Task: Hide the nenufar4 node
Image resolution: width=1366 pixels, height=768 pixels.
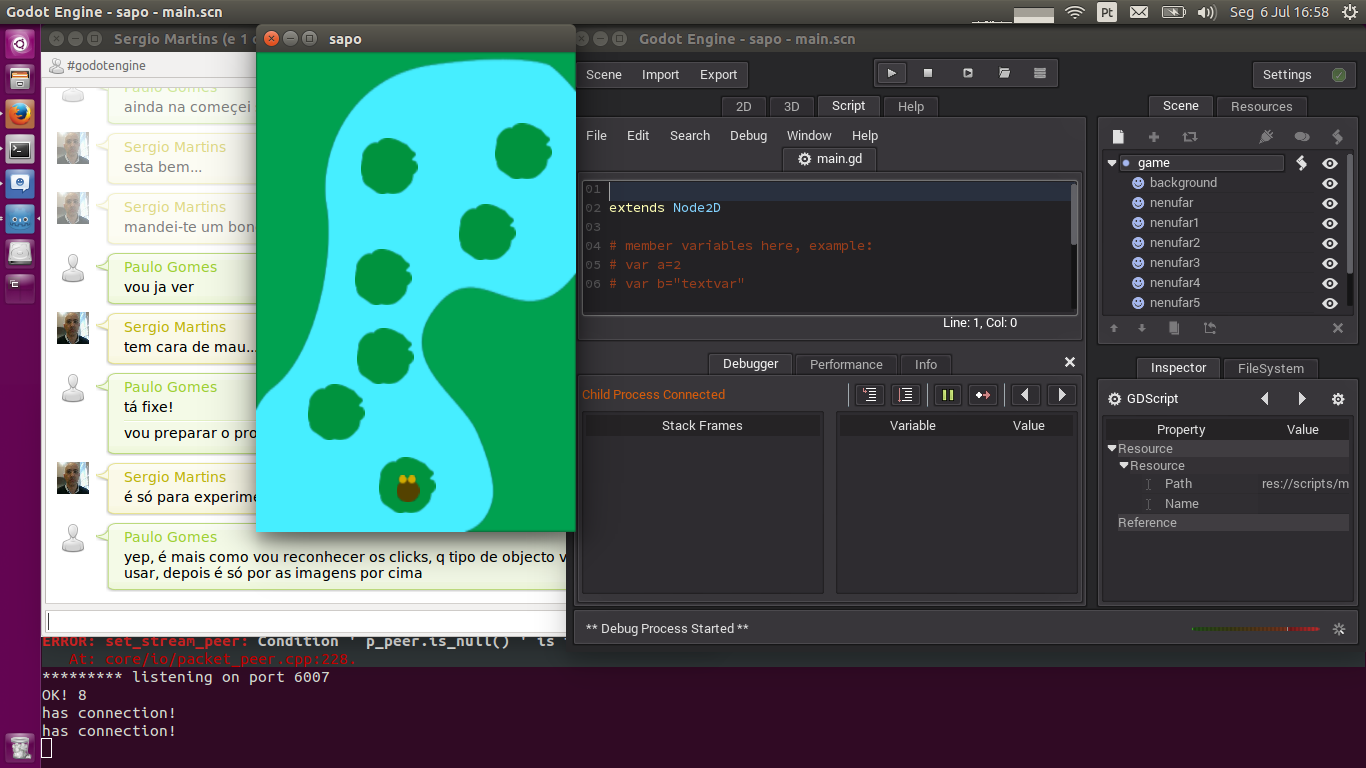Action: tap(1330, 283)
